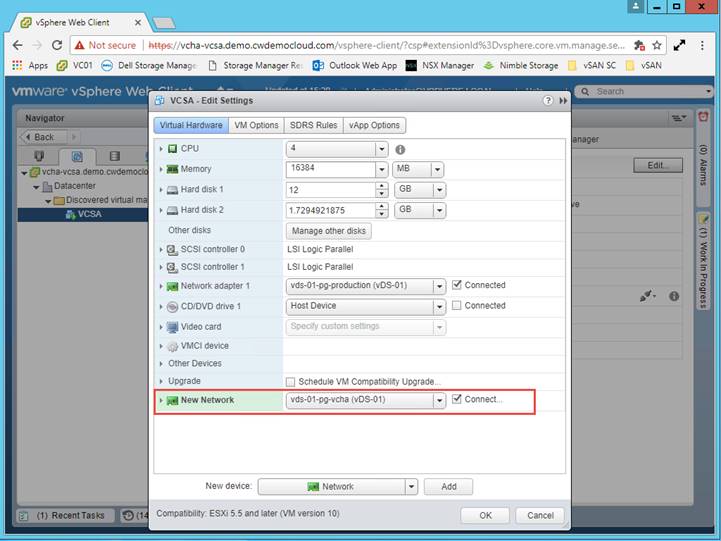Open the Work In Progress sidebar panel icon

tap(703, 219)
